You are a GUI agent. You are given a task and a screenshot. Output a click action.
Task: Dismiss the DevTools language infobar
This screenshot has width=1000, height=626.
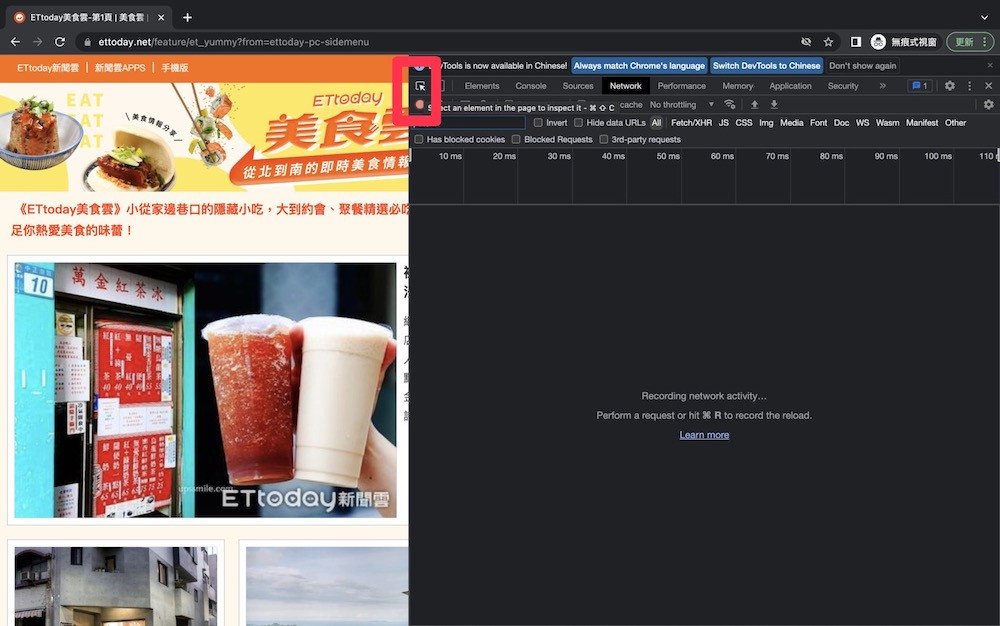(990, 65)
